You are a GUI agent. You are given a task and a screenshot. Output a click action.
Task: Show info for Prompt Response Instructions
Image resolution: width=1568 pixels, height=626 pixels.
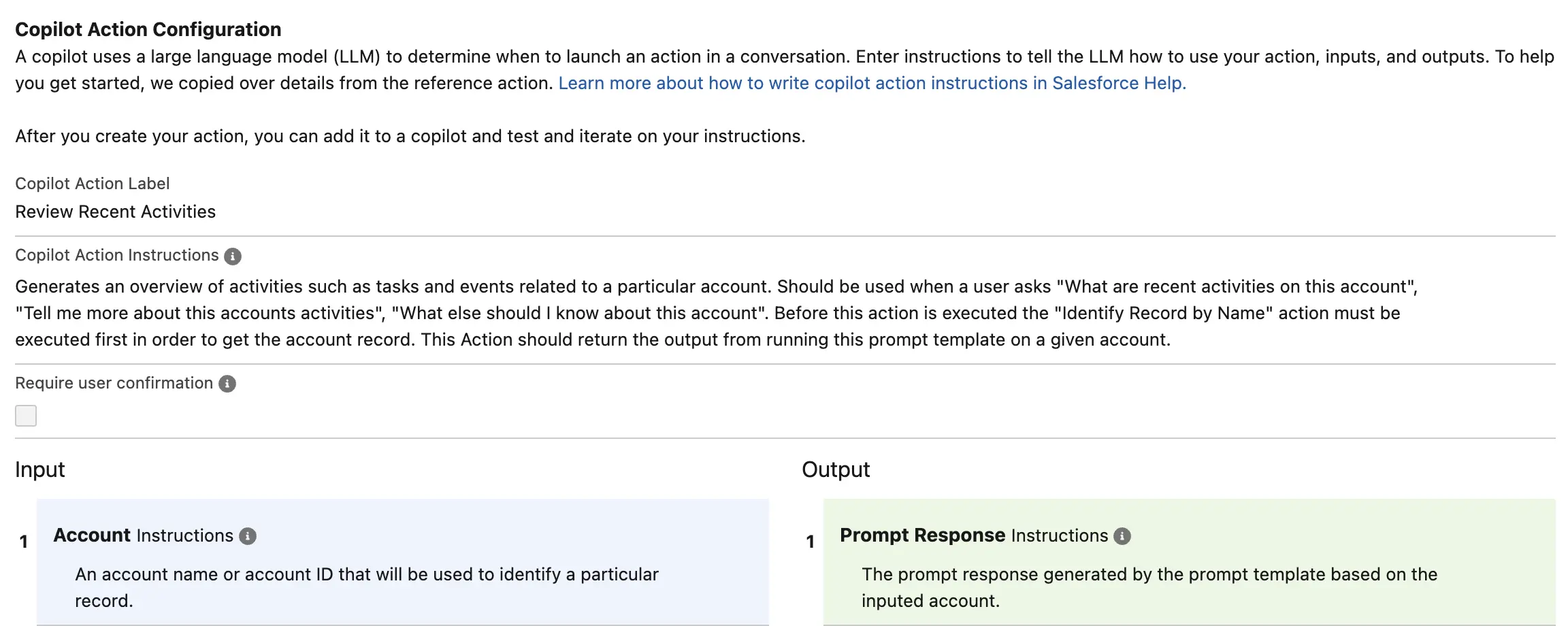click(1122, 536)
